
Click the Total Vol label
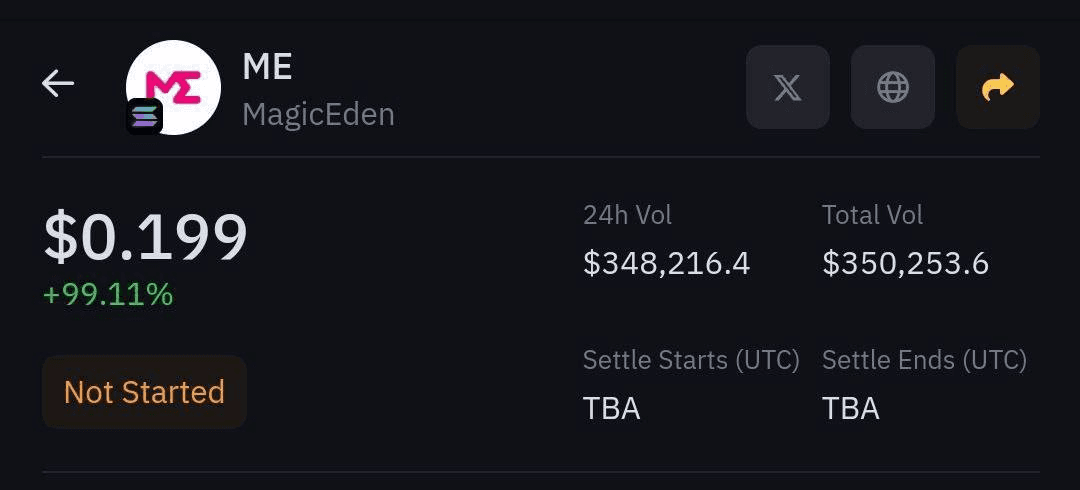point(872,215)
